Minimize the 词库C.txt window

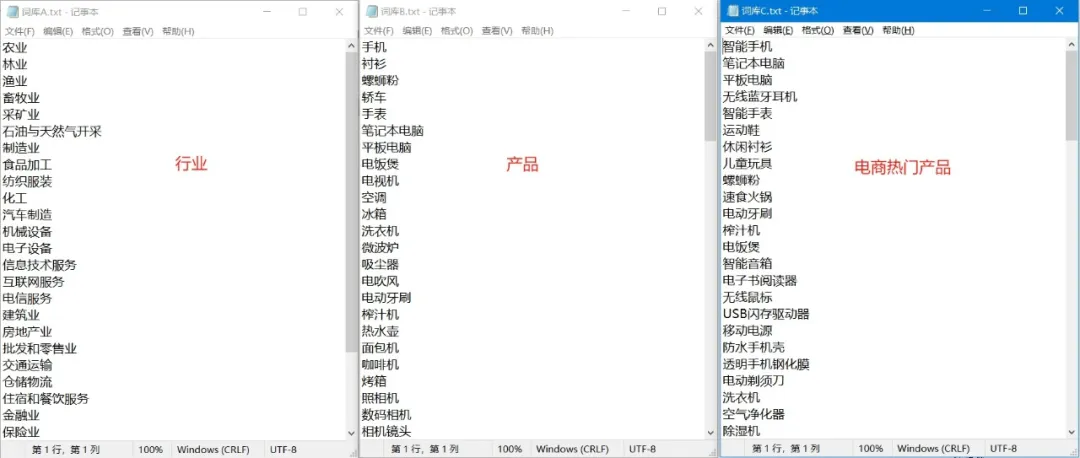[986, 10]
